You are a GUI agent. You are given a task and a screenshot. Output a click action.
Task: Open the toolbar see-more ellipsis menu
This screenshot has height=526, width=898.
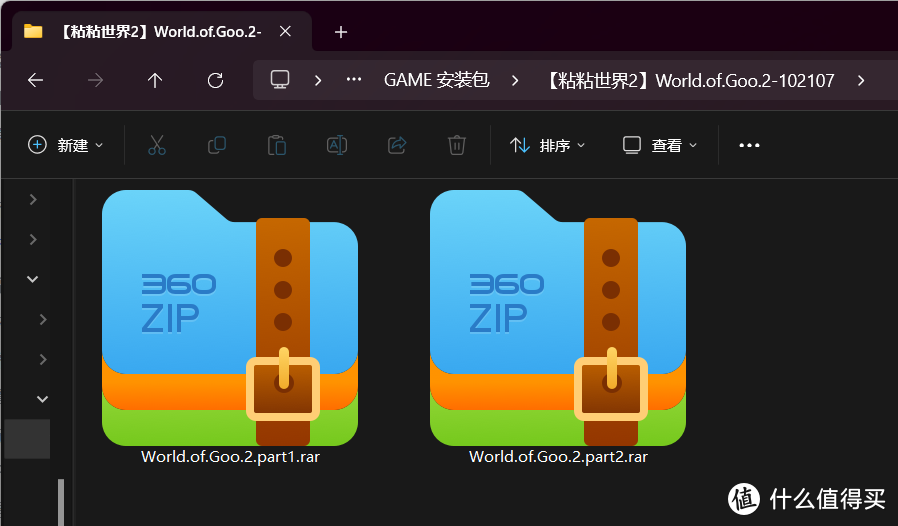[749, 145]
